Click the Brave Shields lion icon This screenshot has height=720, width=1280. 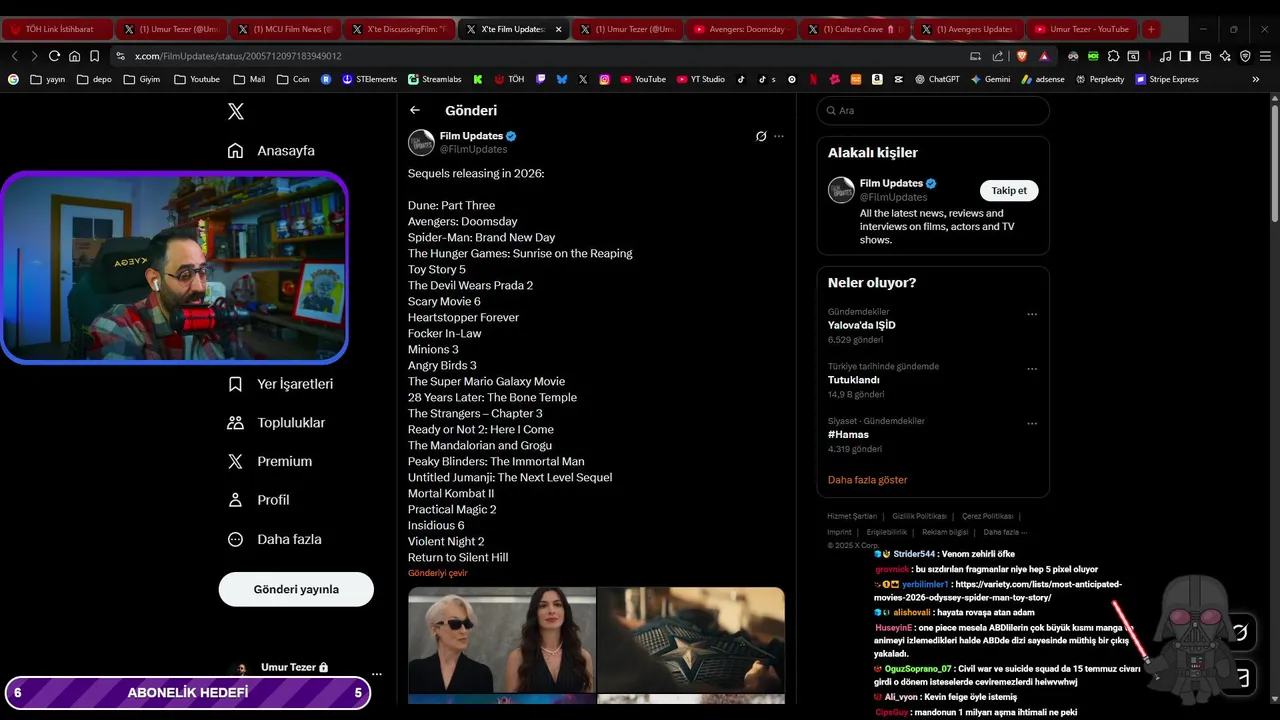(1022, 56)
